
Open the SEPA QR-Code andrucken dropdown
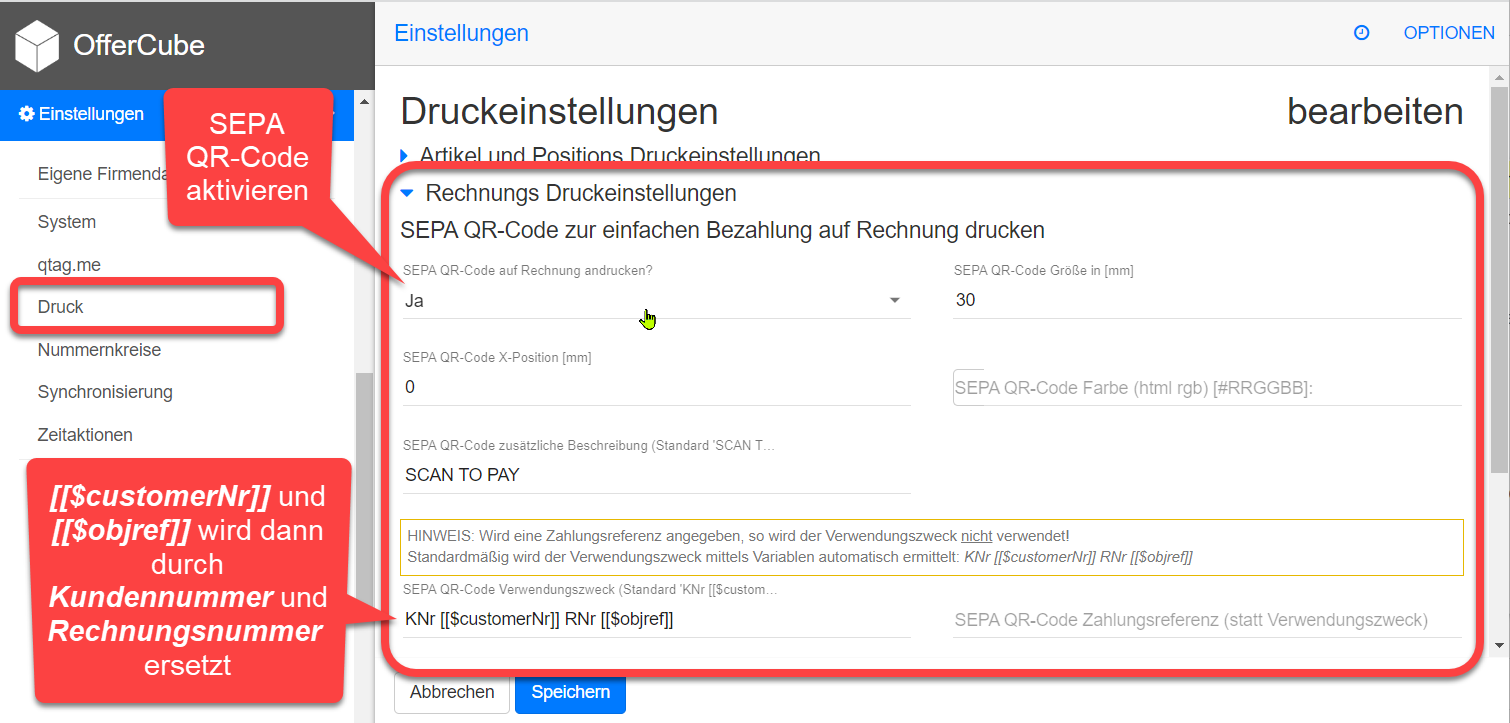click(656, 300)
